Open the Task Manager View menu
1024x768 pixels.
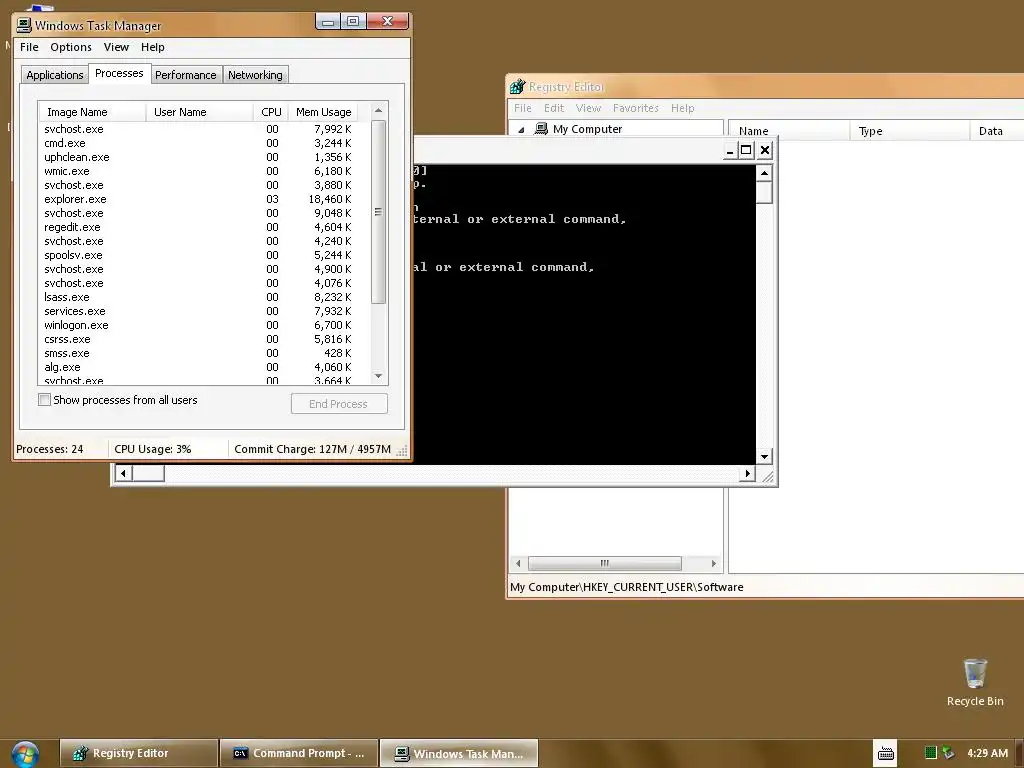point(116,47)
